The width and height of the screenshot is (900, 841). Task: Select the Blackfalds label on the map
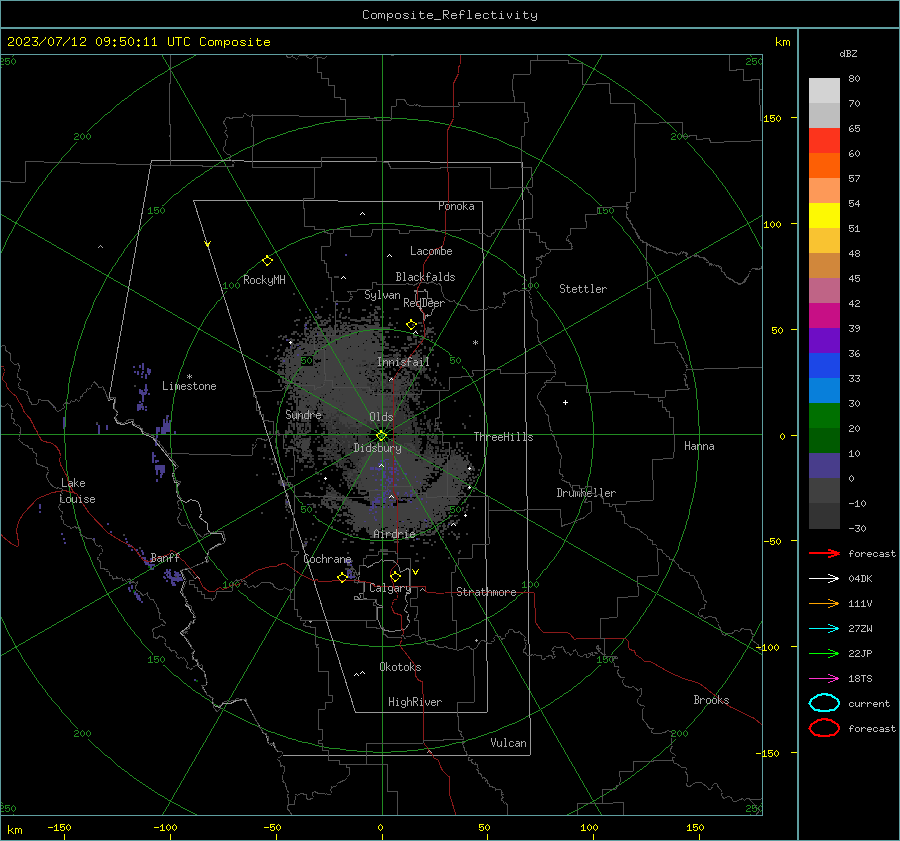pos(425,277)
